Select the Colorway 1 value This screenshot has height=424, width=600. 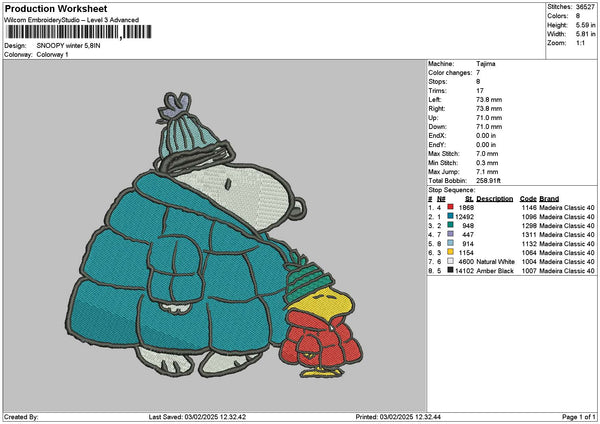point(52,55)
